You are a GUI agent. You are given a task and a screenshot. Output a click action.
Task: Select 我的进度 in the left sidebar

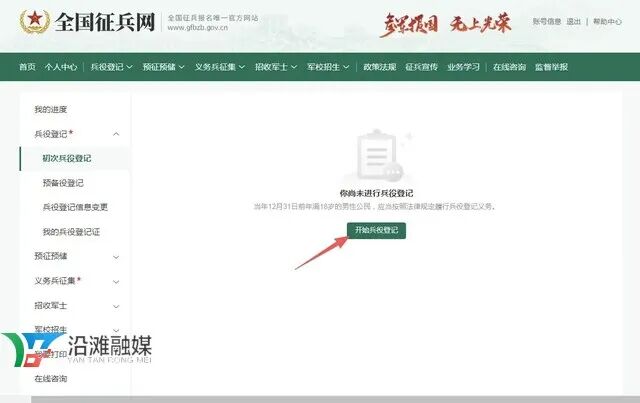pyautogui.click(x=51, y=109)
